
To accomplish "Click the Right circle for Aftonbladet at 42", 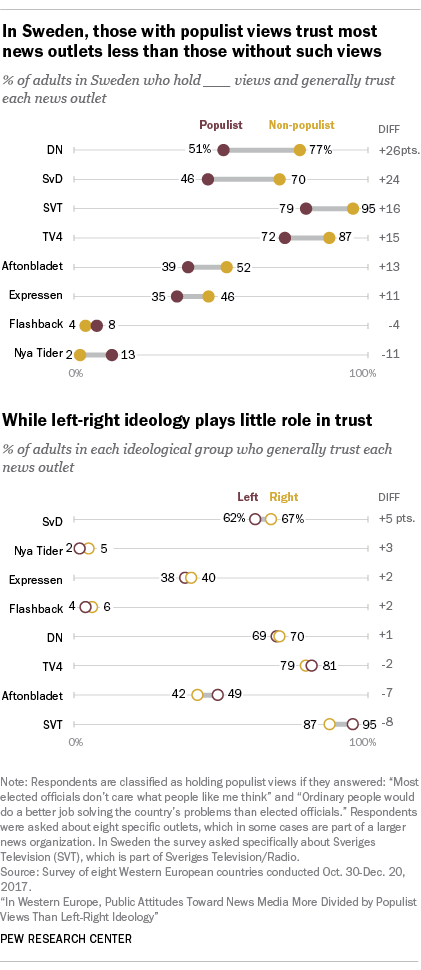I will coord(197,695).
